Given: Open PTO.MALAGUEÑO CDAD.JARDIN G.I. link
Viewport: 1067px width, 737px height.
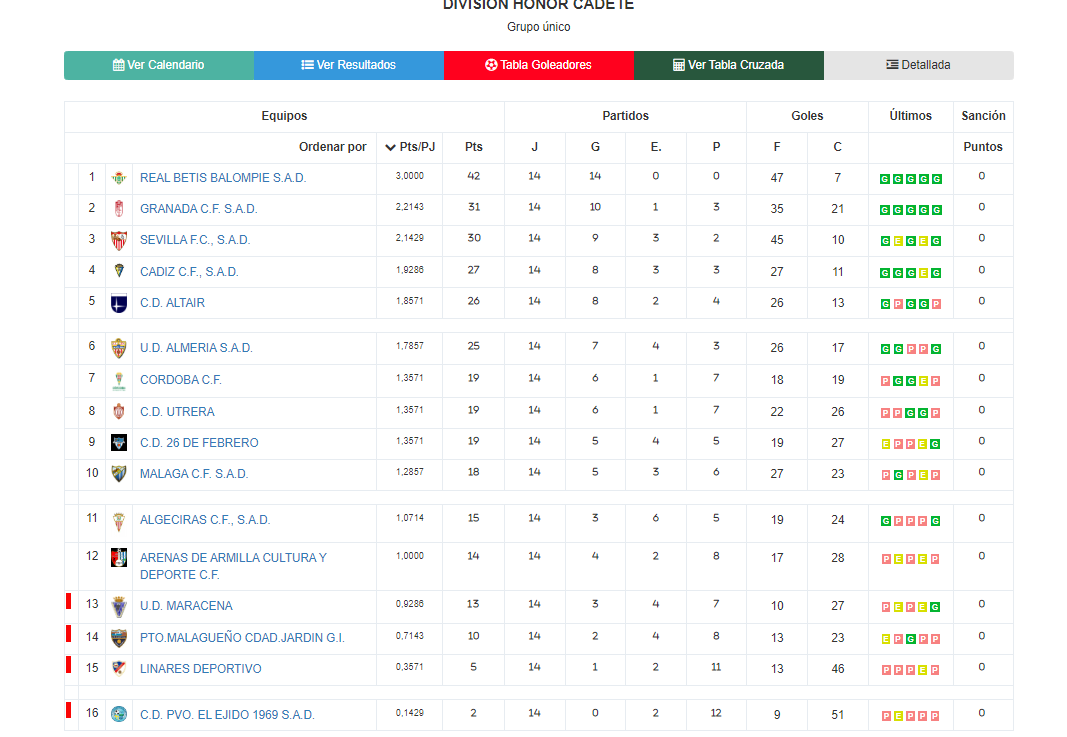Looking at the screenshot, I should [242, 638].
